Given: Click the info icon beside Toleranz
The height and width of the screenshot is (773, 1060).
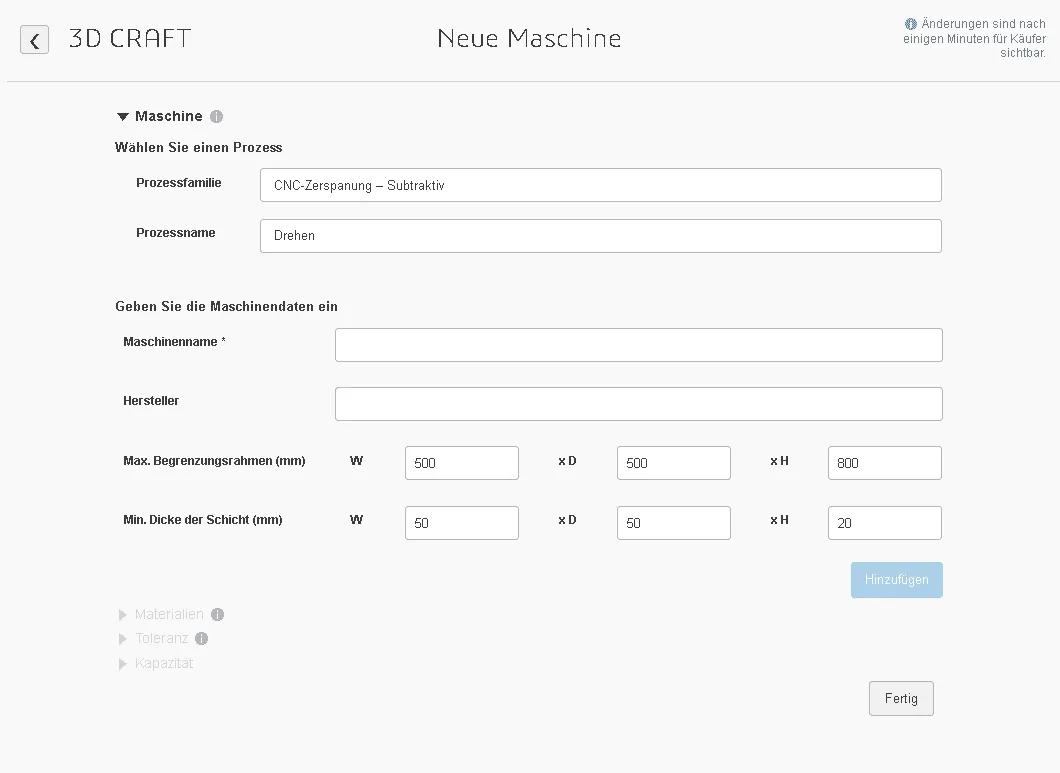Looking at the screenshot, I should coord(201,639).
